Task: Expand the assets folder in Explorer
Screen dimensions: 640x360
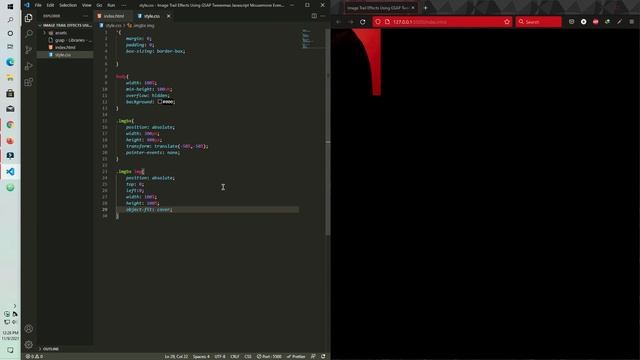Action: click(x=61, y=33)
